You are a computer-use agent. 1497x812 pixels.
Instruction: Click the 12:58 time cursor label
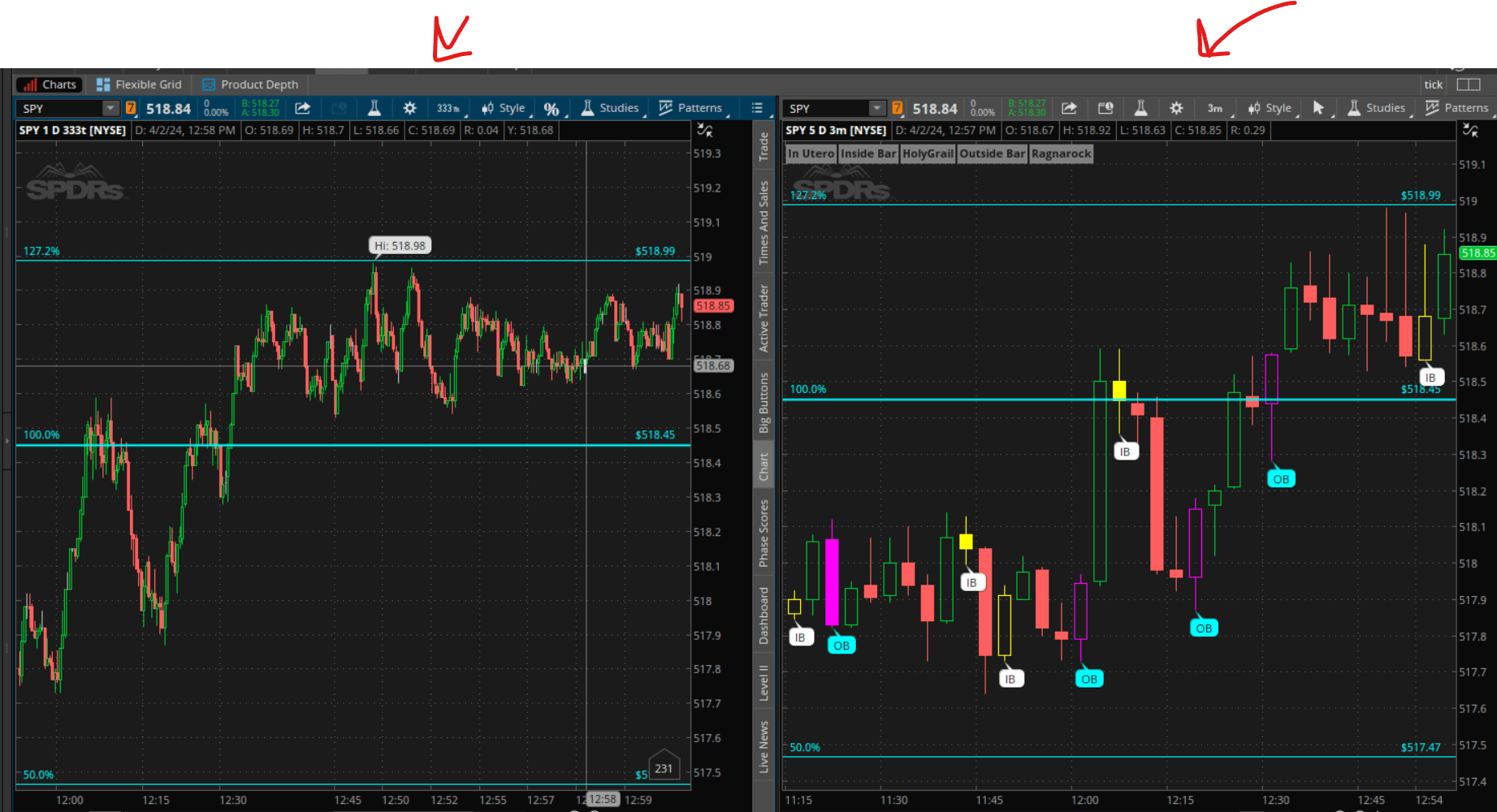pyautogui.click(x=603, y=799)
